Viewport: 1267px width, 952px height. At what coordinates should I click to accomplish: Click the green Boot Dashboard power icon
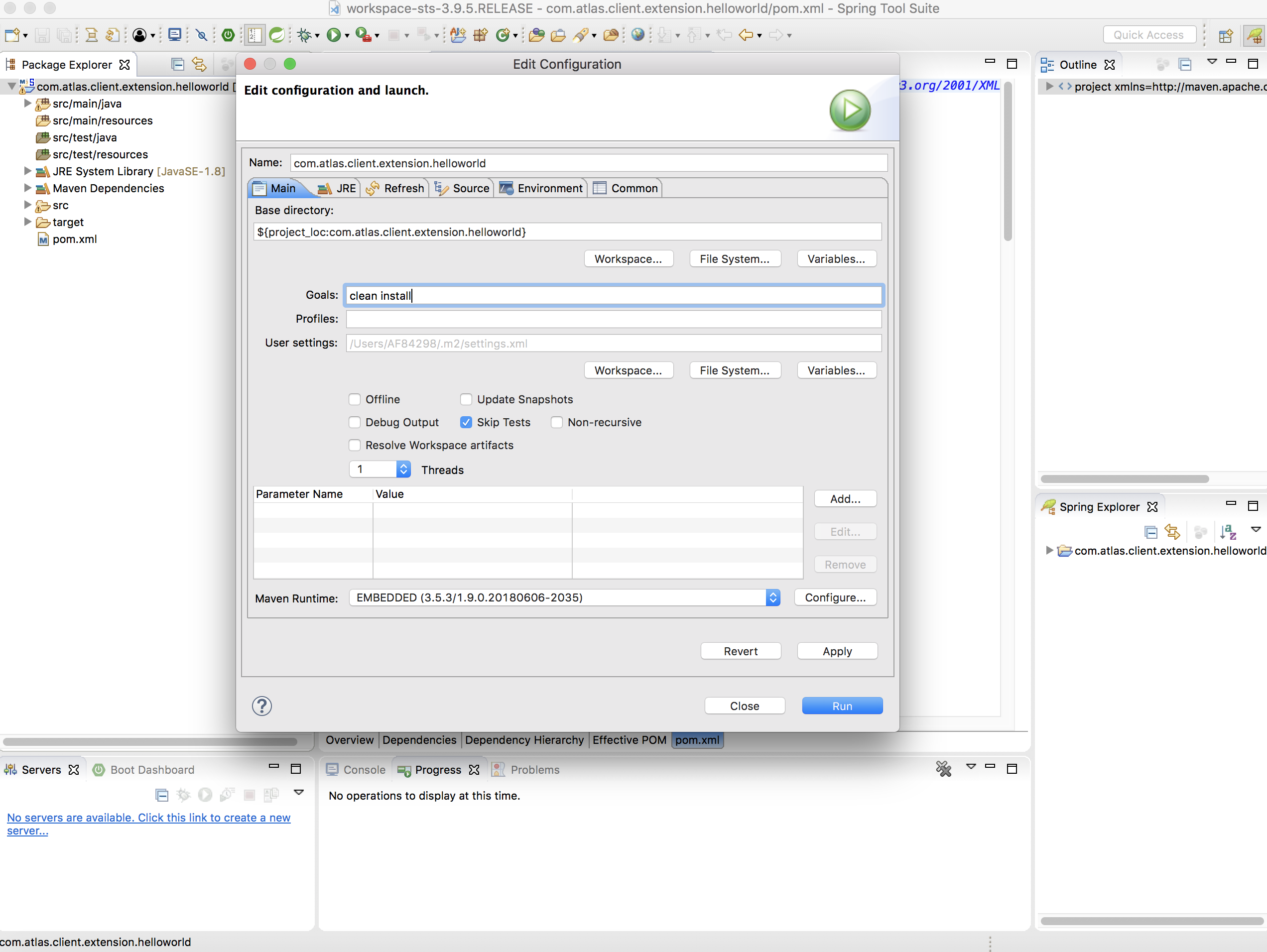click(x=228, y=35)
